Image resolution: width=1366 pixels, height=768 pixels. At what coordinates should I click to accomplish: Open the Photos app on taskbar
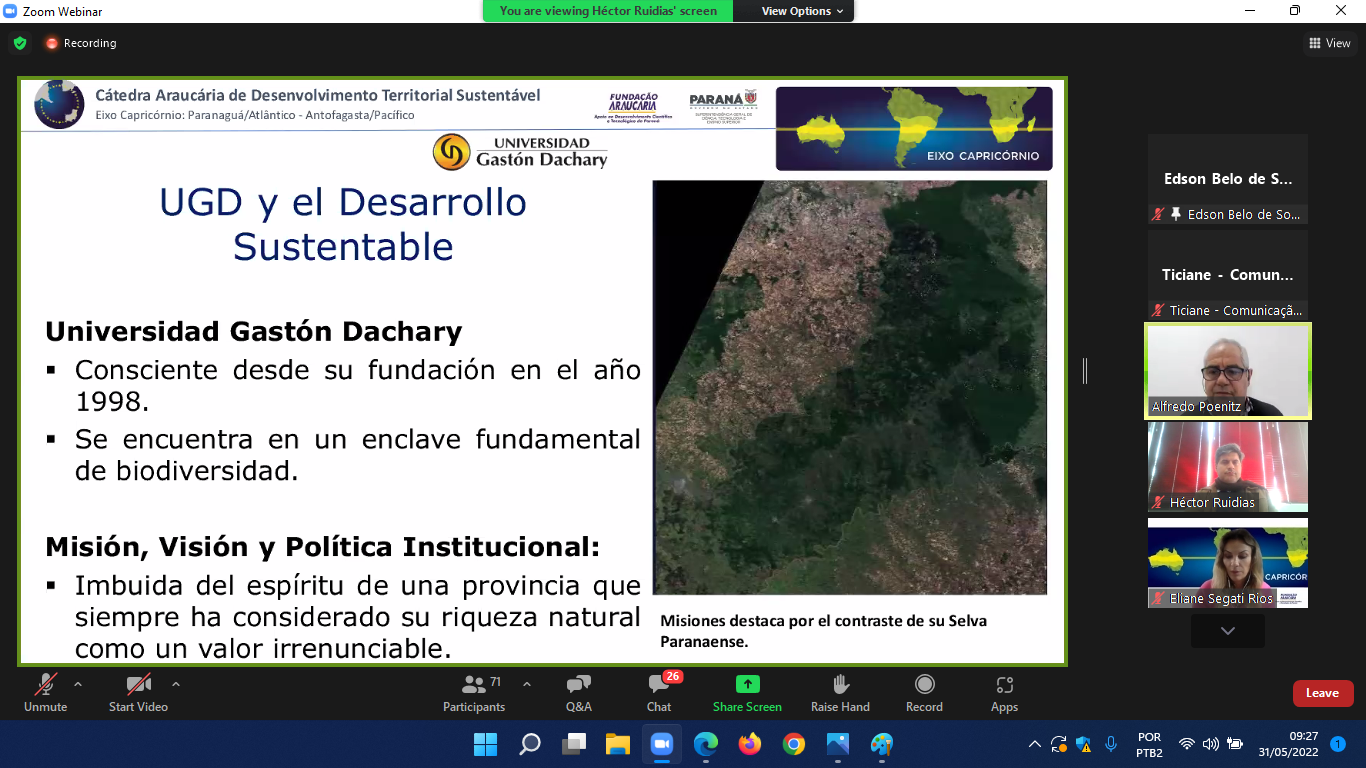pyautogui.click(x=837, y=744)
